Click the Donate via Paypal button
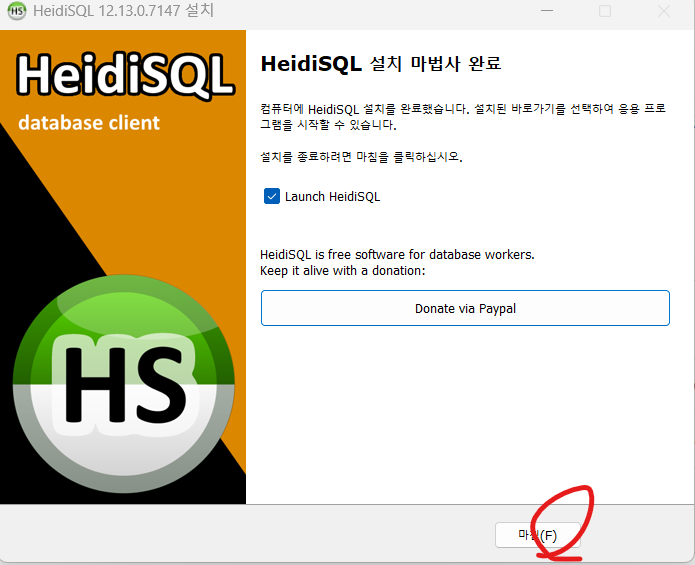The height and width of the screenshot is (565, 695). coord(465,308)
